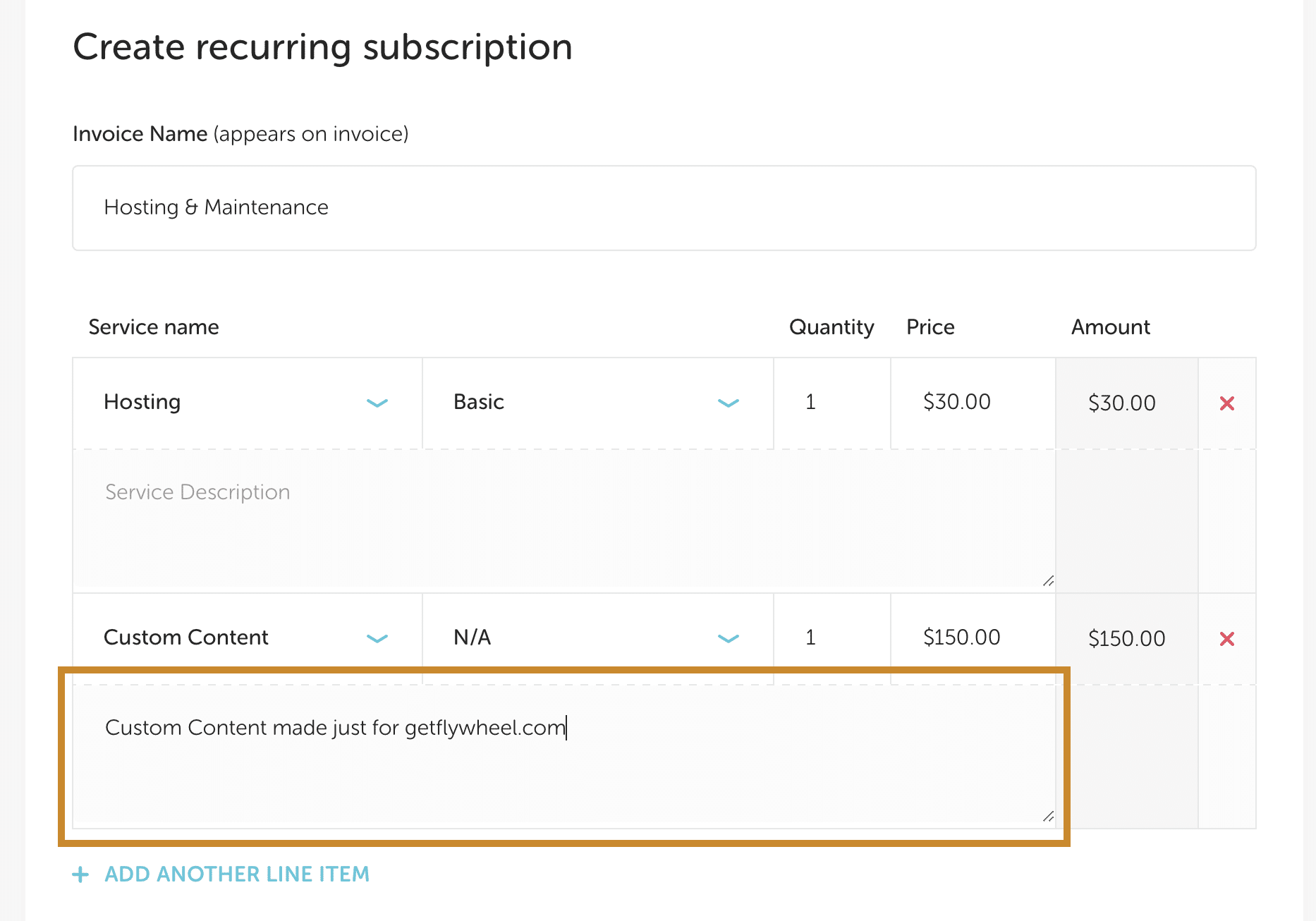
Task: Remove the Hosting line item
Action: coord(1226,403)
